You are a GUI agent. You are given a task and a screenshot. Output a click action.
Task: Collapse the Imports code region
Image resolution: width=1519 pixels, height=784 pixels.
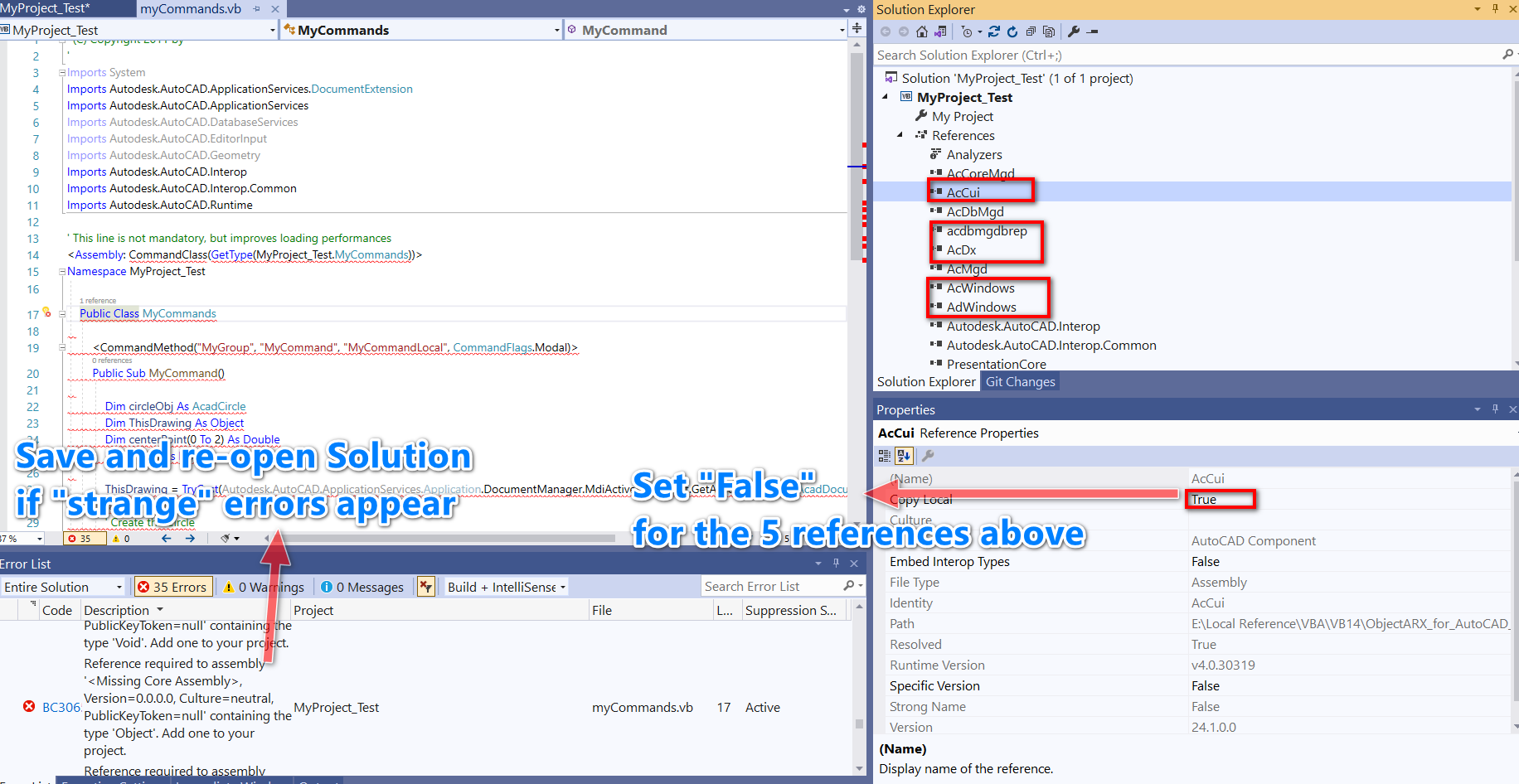pos(62,72)
